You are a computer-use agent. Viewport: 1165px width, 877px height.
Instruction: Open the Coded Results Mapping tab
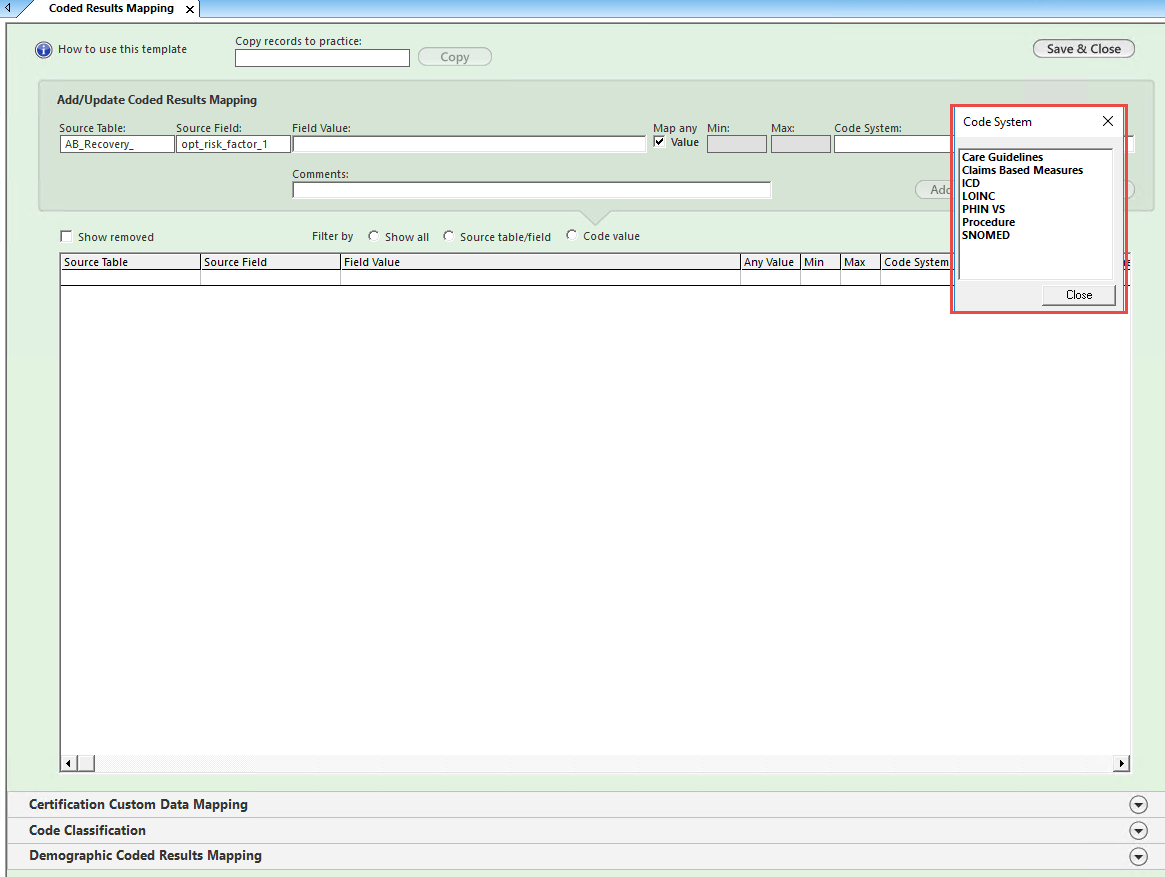pos(111,8)
